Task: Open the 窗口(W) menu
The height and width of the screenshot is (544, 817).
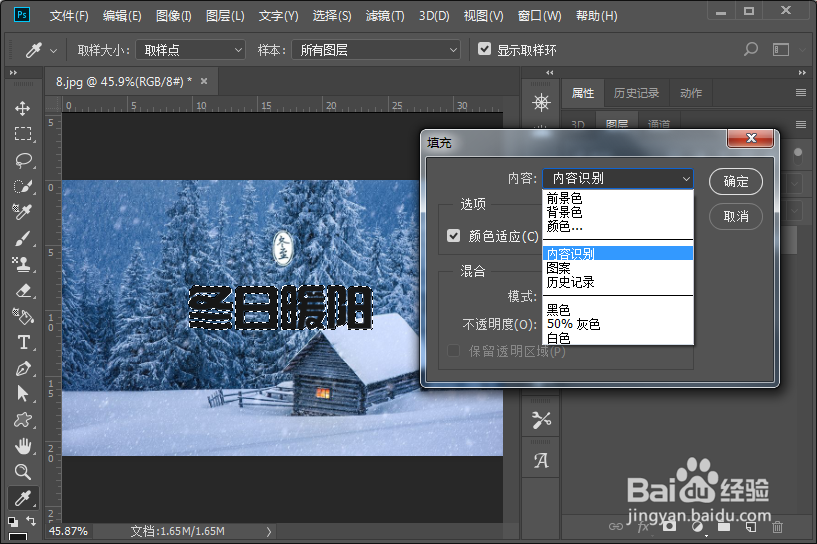Action: (x=539, y=16)
